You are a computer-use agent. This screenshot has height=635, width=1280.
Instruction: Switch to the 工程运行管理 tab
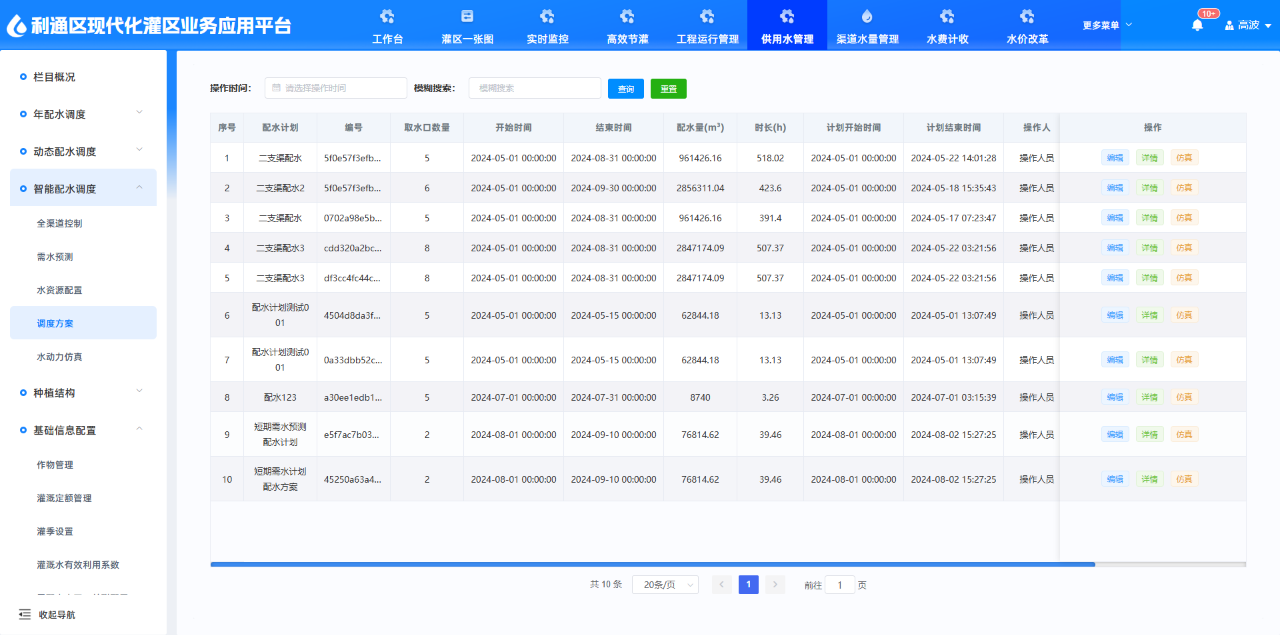(707, 25)
